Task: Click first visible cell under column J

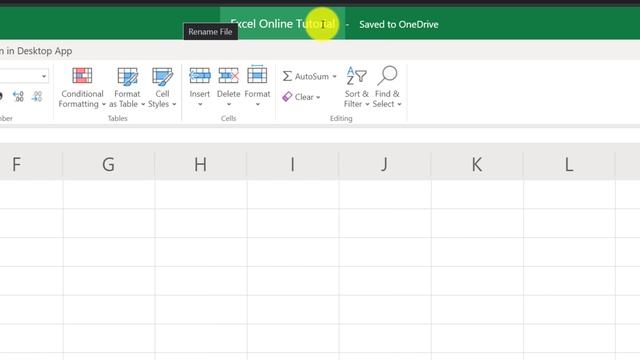Action: pos(385,194)
